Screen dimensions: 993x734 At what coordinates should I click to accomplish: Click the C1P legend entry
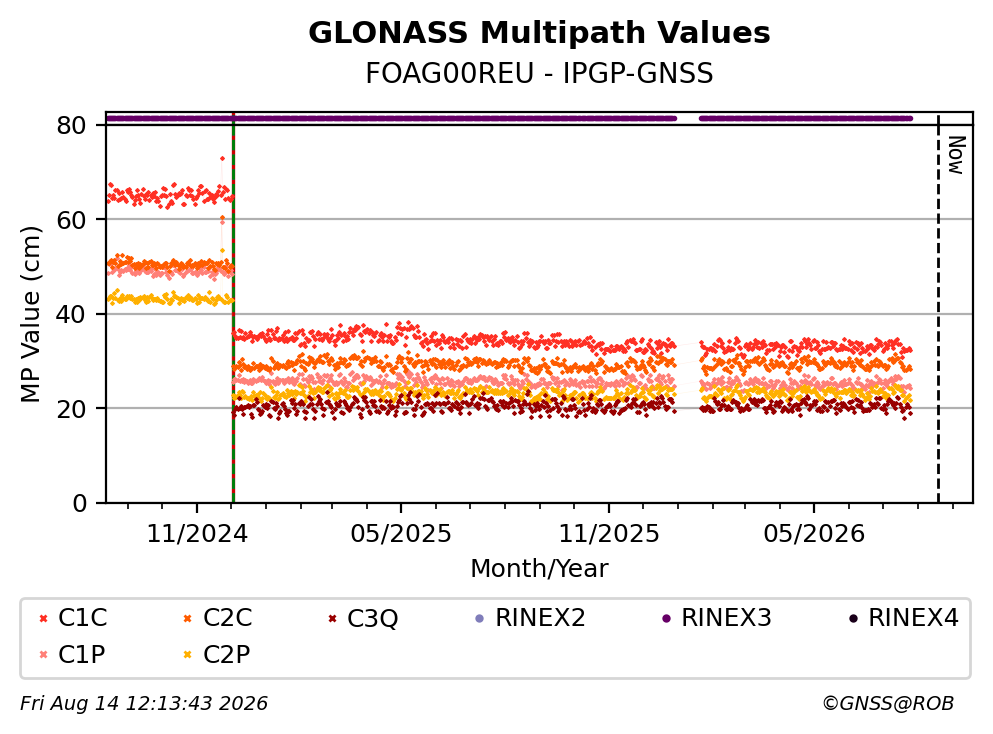click(x=72, y=654)
